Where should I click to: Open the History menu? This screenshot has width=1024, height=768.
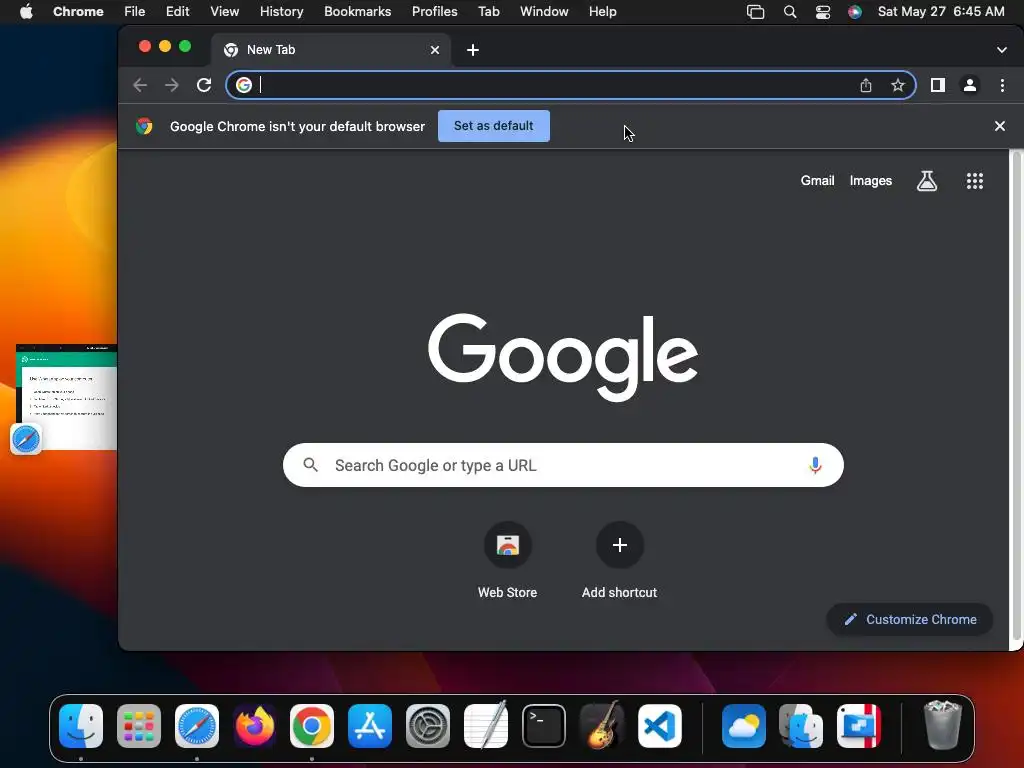click(281, 12)
